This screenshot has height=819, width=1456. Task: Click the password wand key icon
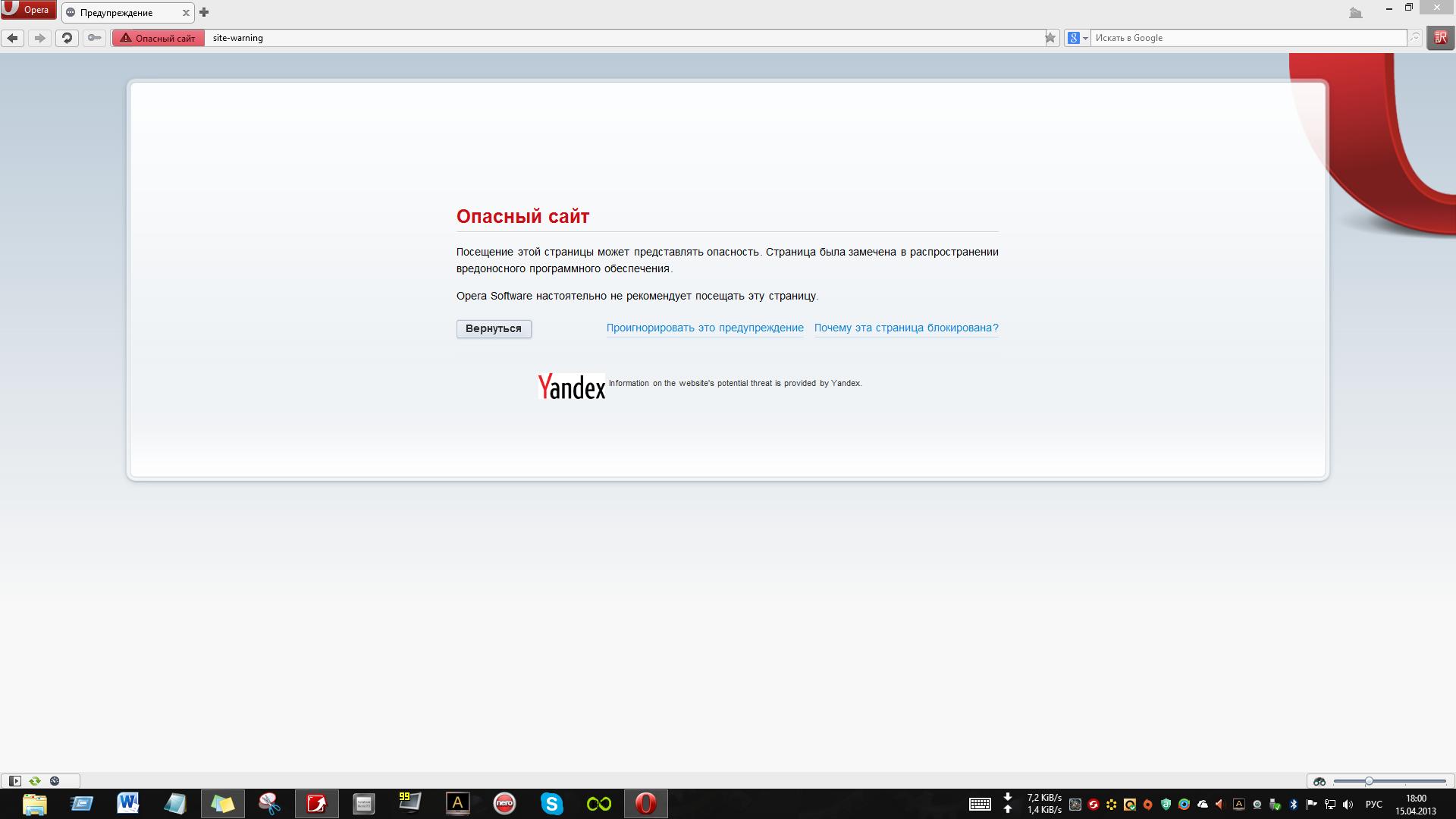coord(94,38)
